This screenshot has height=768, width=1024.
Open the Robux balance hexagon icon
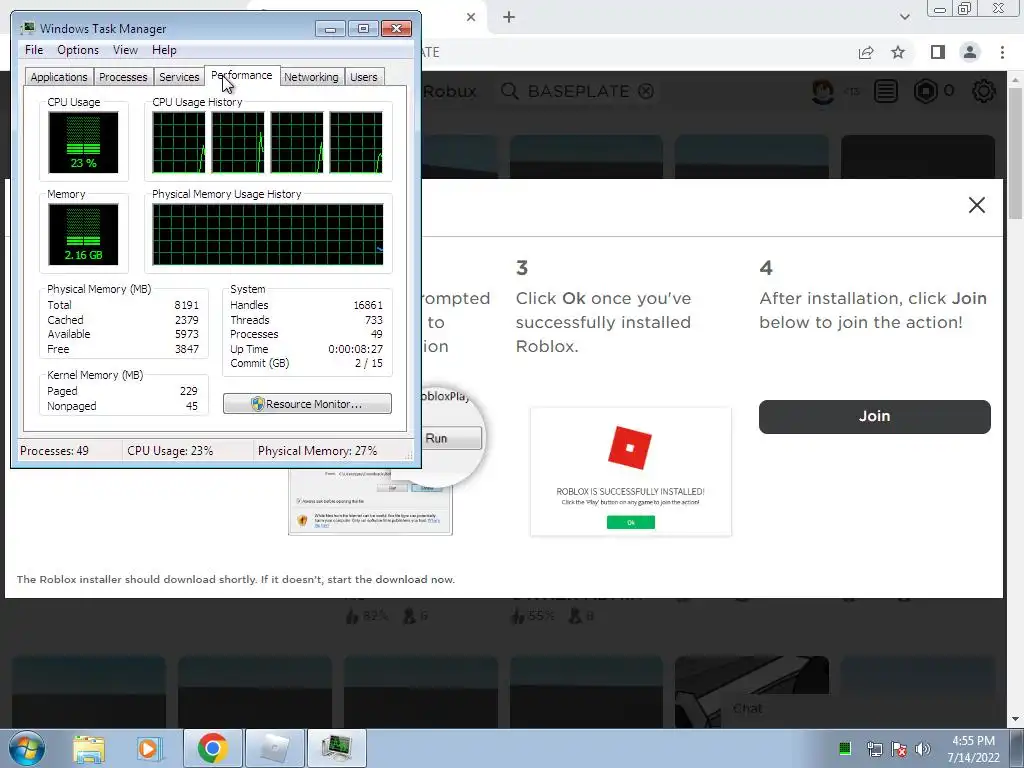pyautogui.click(x=925, y=91)
